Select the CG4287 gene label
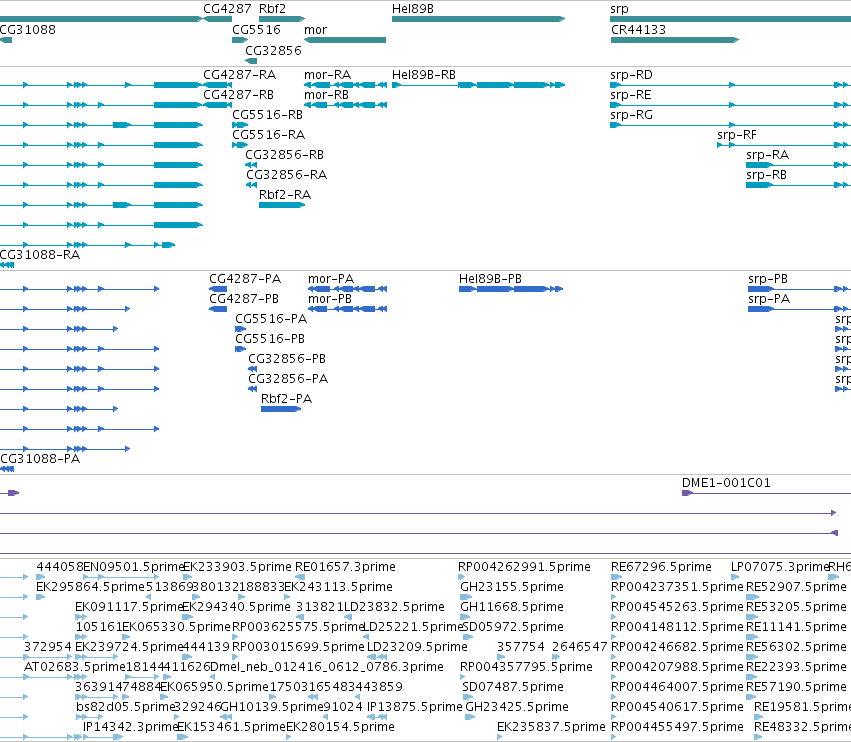The width and height of the screenshot is (851, 742). [227, 9]
